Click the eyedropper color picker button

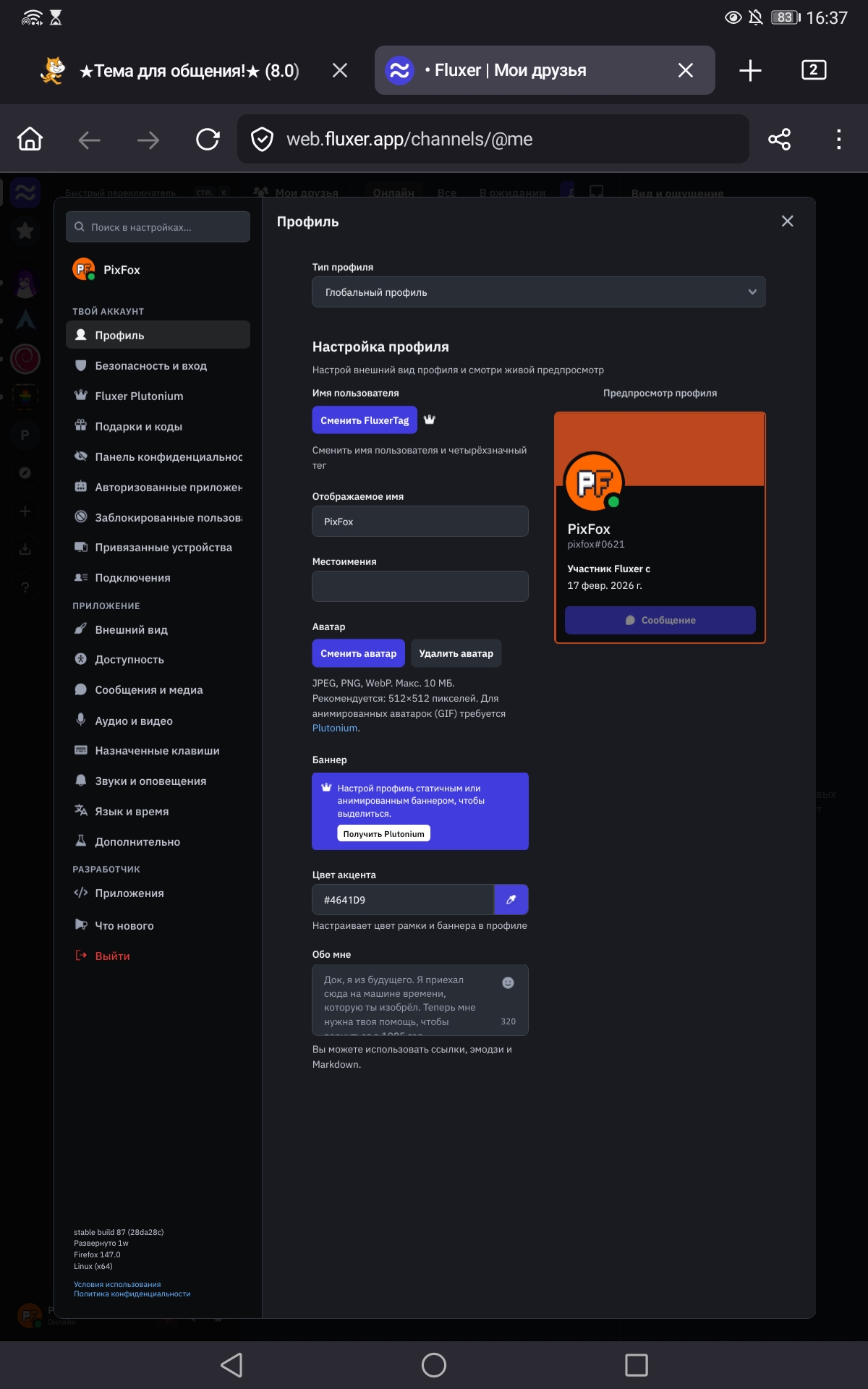coord(511,900)
